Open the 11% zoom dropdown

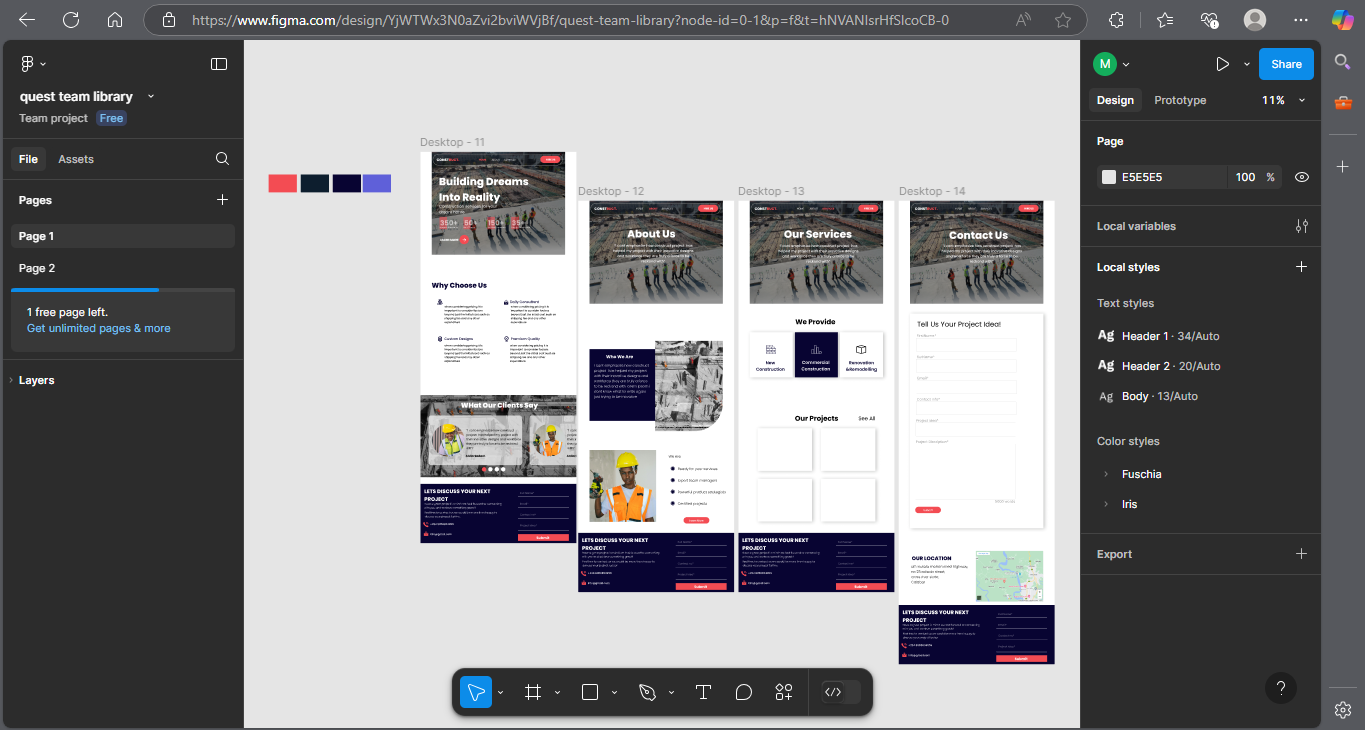1283,100
